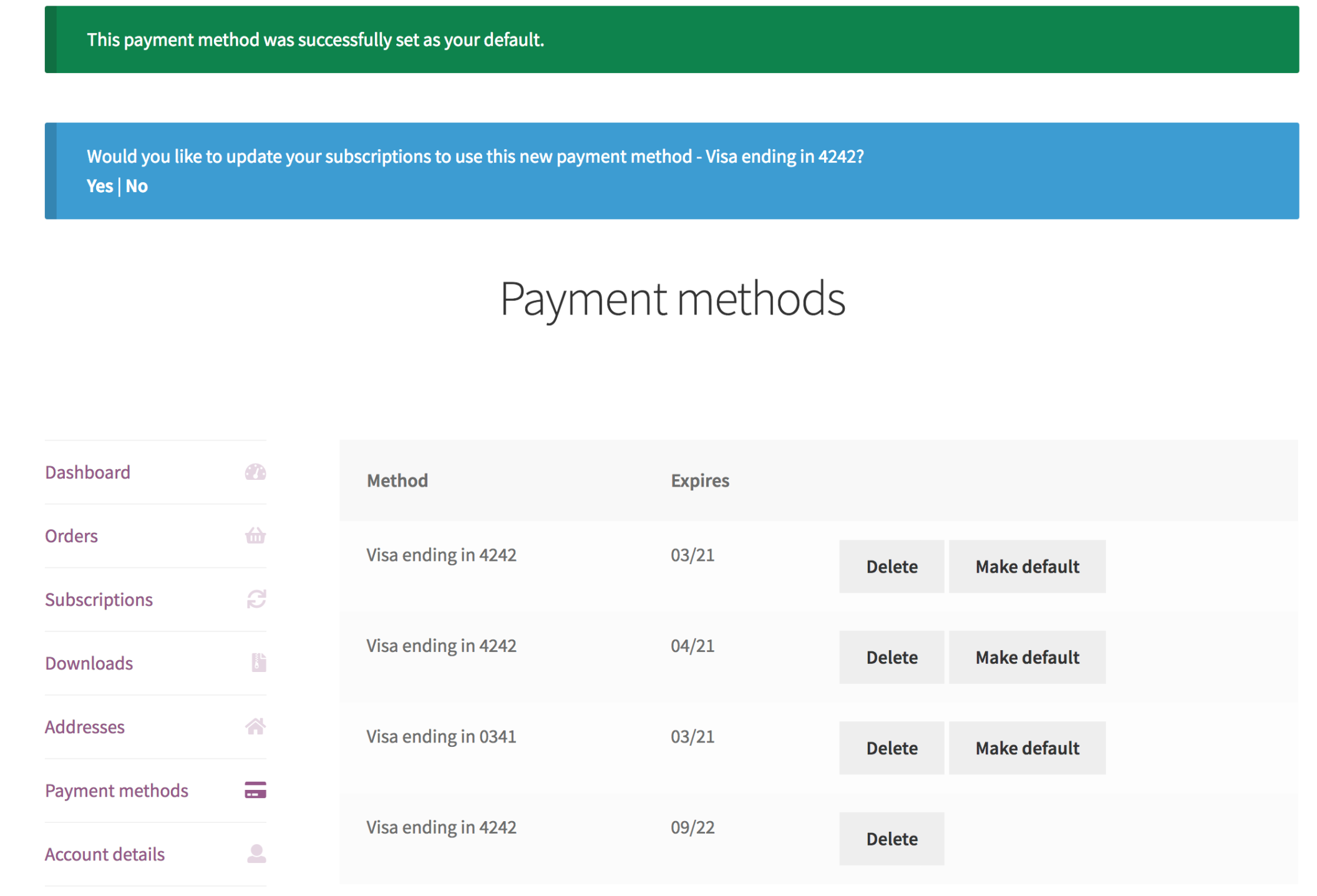Delete the Visa ending in 0341

click(891, 747)
